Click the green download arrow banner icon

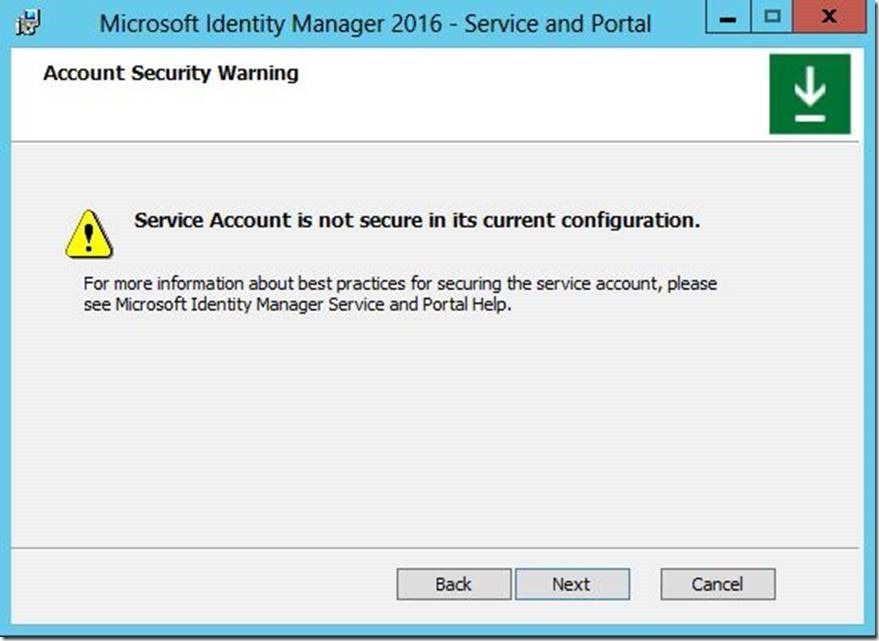click(x=809, y=94)
